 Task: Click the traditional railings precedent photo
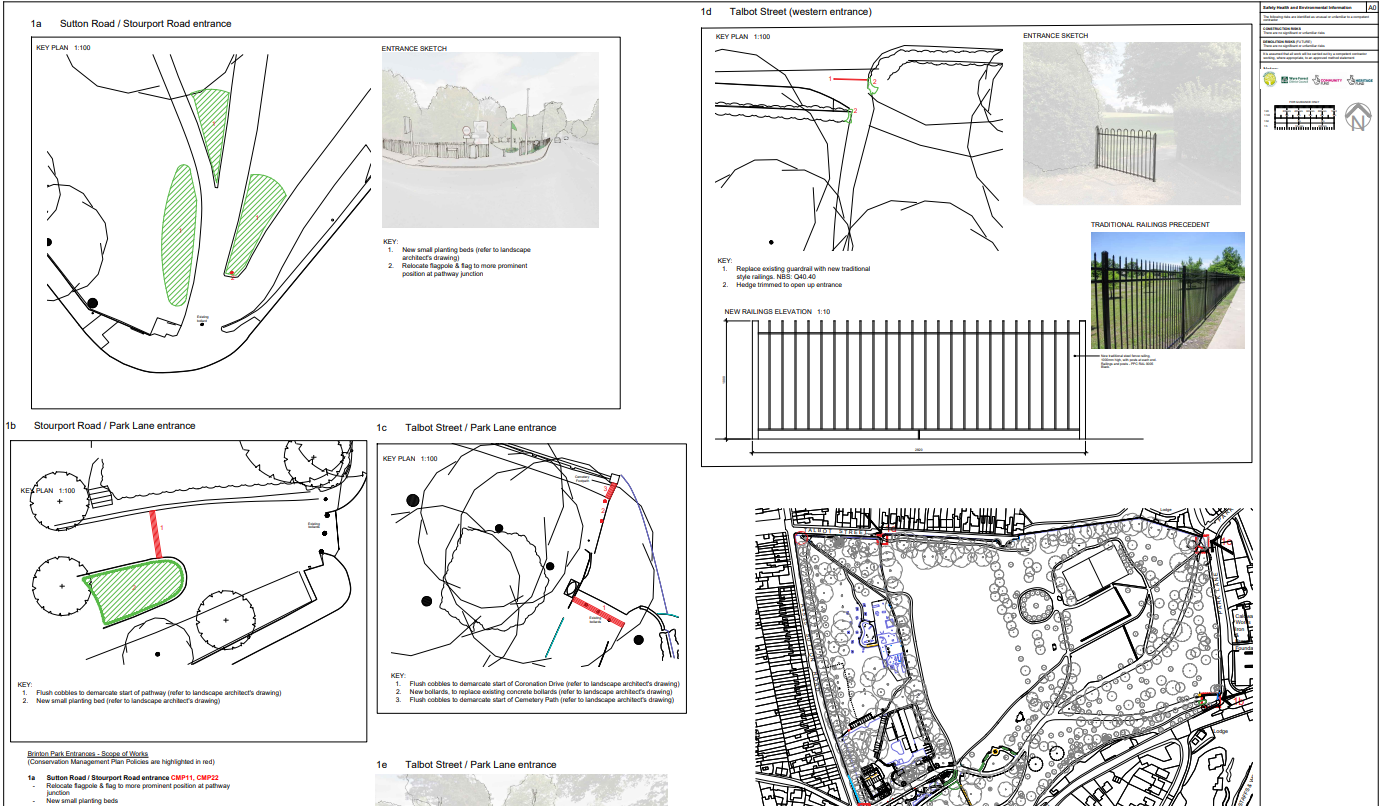(1167, 290)
